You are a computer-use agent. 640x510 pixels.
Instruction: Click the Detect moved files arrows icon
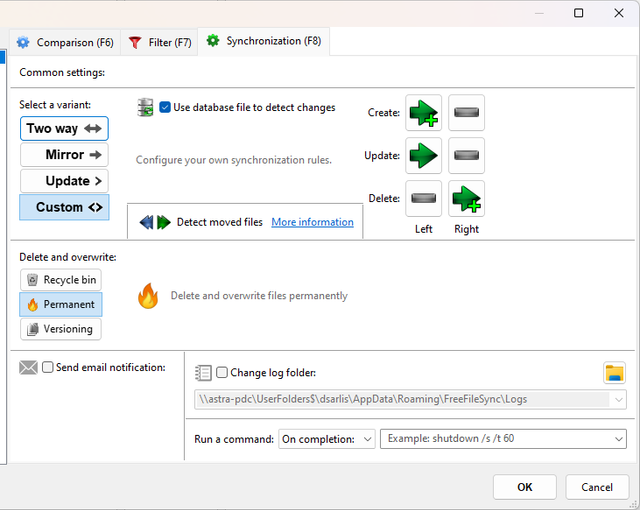pyautogui.click(x=155, y=222)
